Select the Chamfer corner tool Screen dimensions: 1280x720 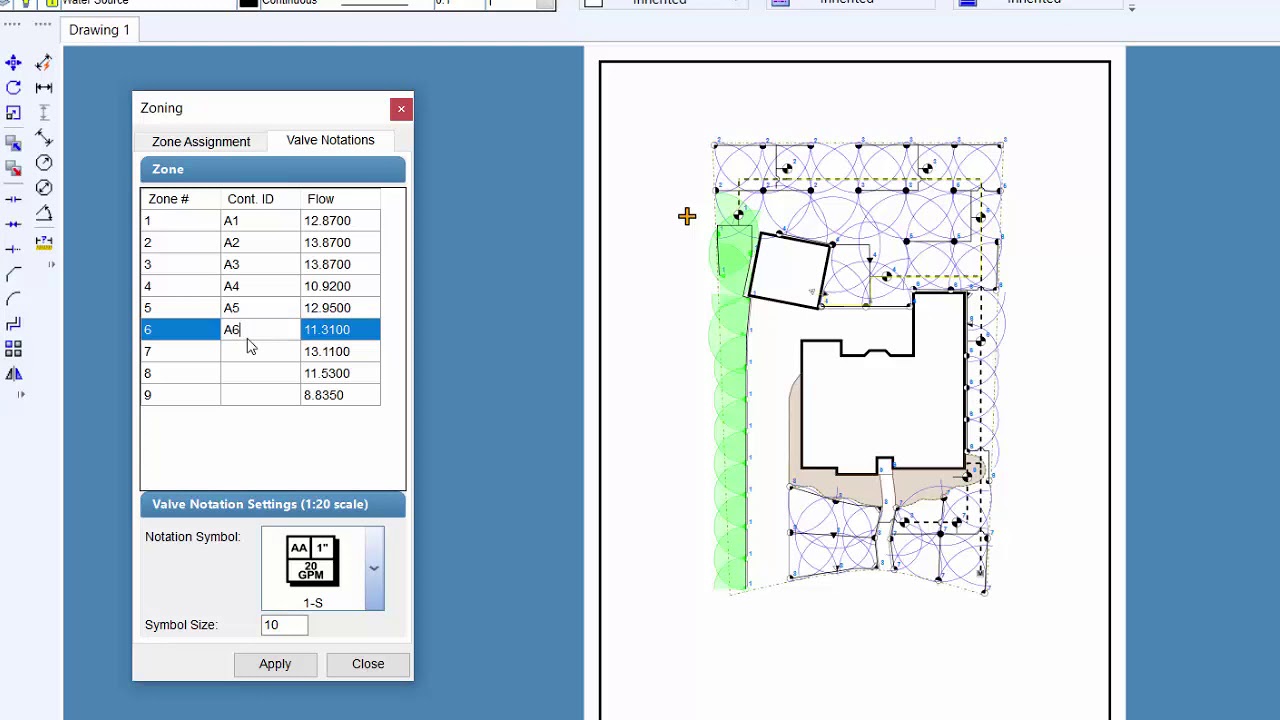pyautogui.click(x=13, y=274)
